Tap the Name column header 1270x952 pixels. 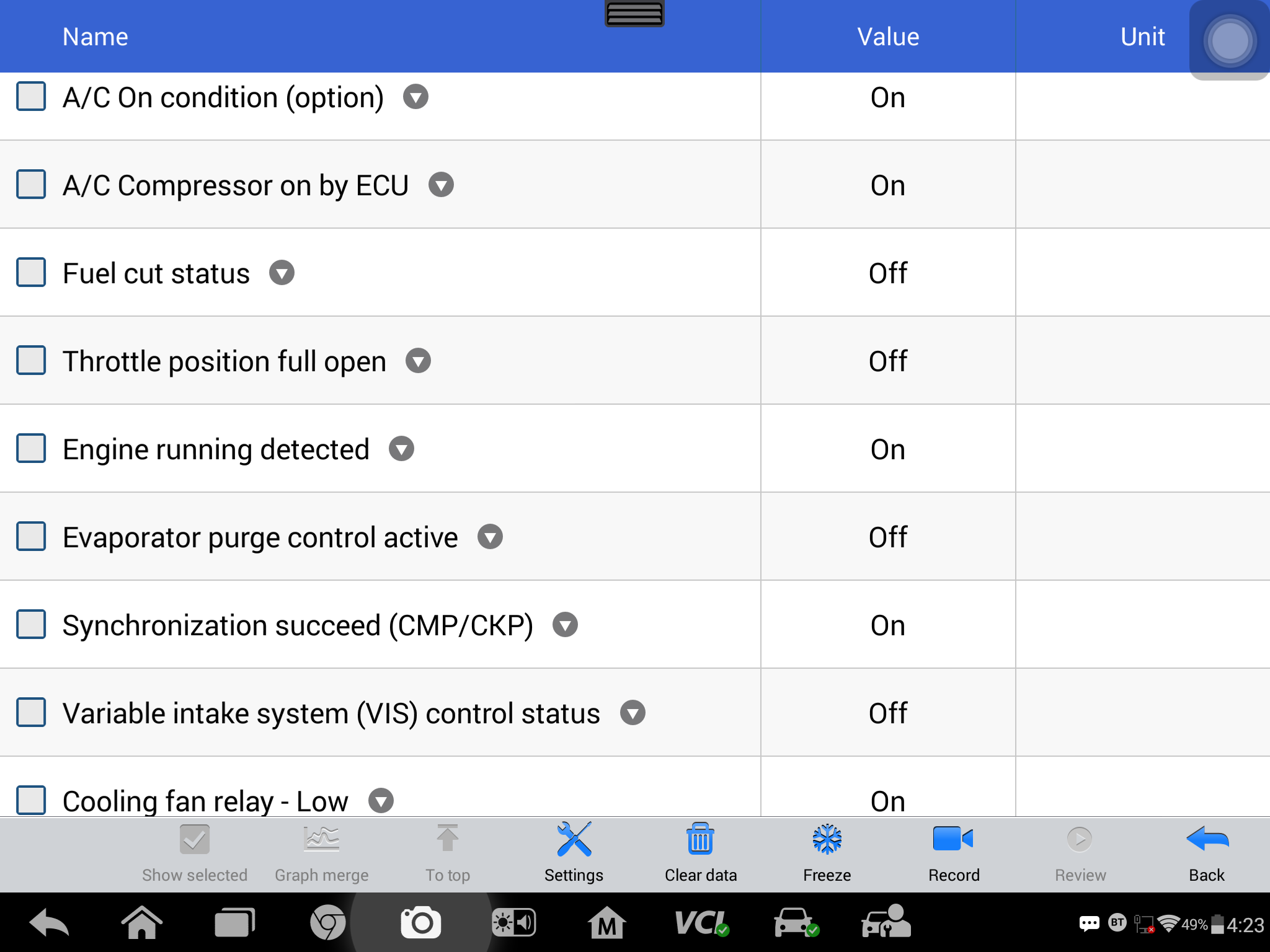tap(95, 37)
